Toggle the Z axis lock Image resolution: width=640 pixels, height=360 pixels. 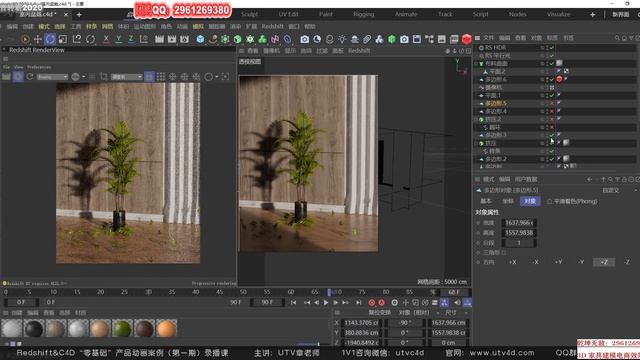[131, 39]
